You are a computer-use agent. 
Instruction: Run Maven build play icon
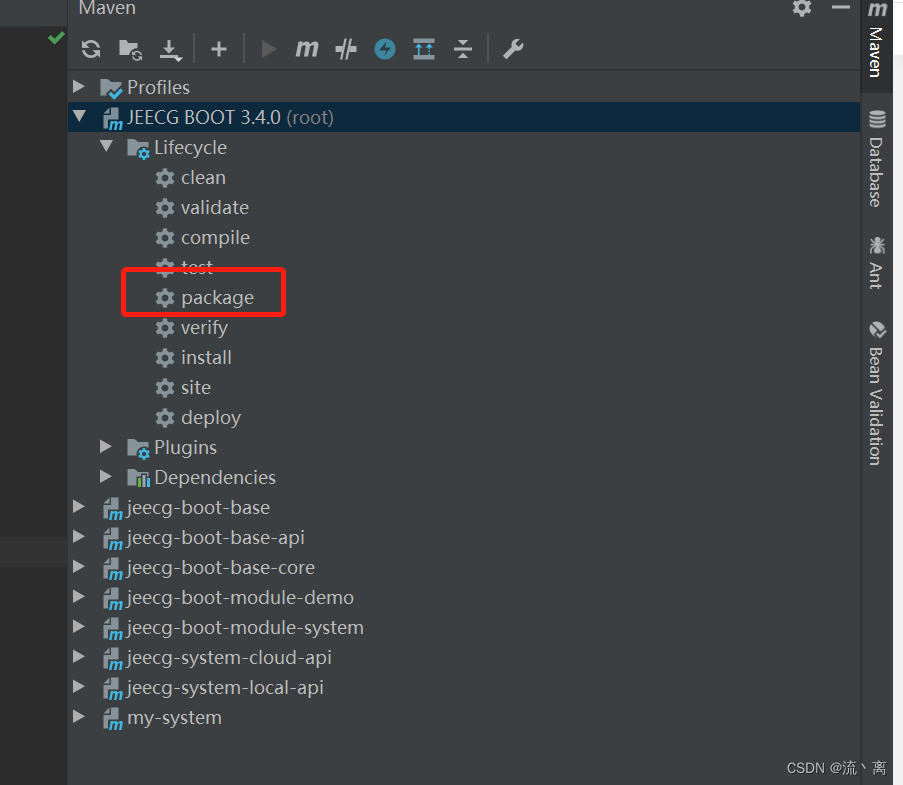pyautogui.click(x=268, y=49)
